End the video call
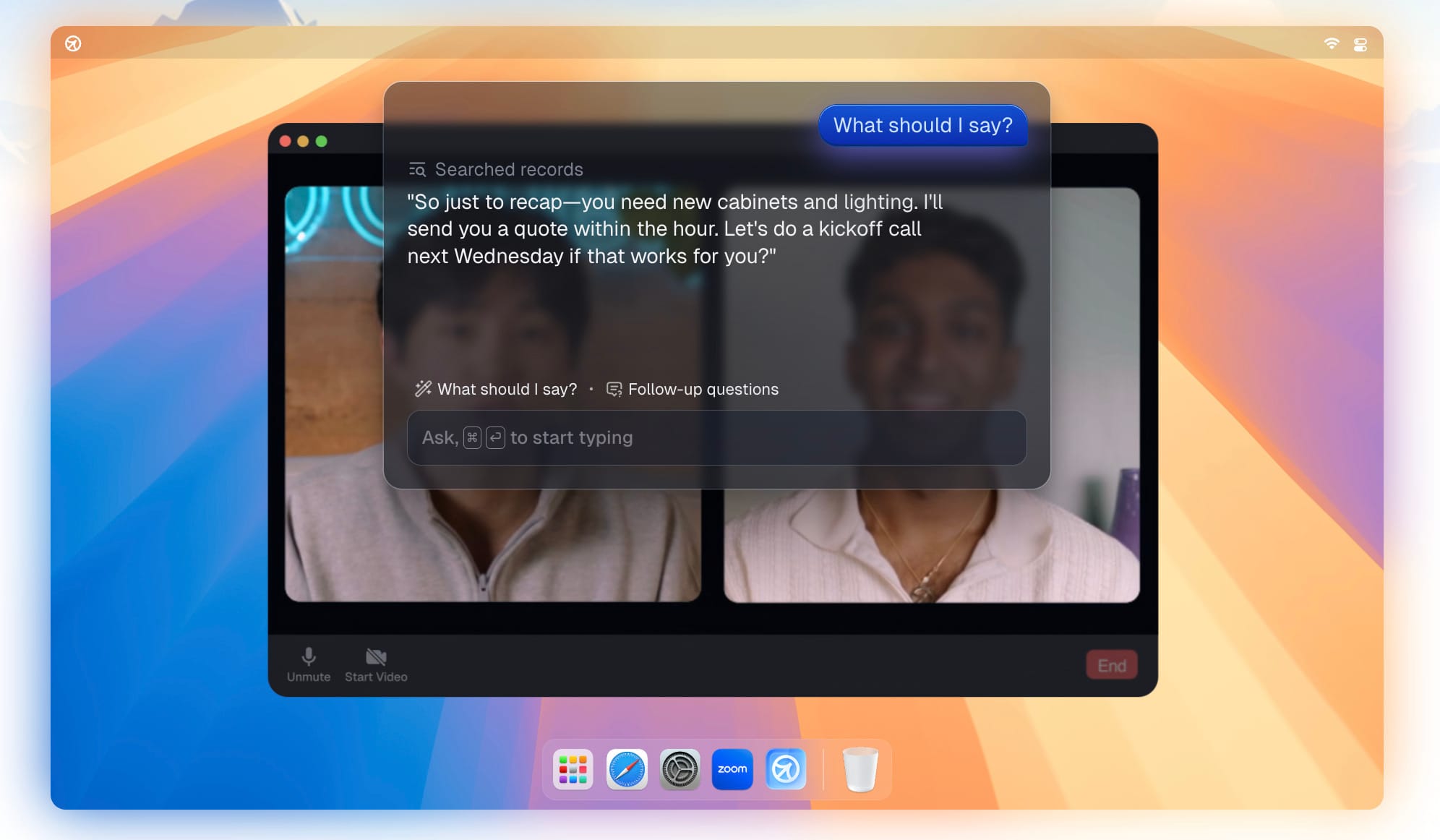1440x840 pixels. pos(1111,665)
